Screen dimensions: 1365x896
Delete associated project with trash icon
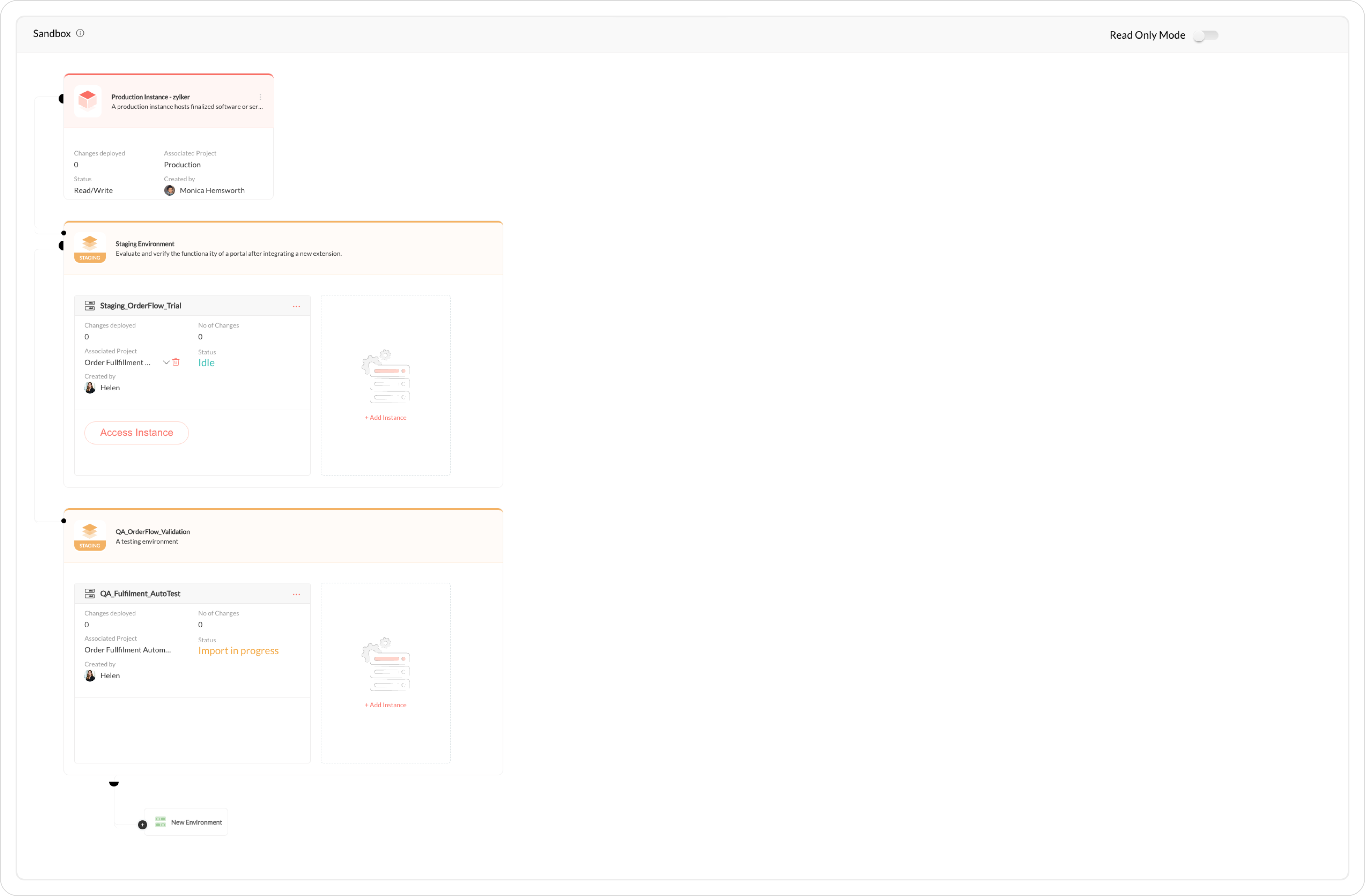(176, 362)
